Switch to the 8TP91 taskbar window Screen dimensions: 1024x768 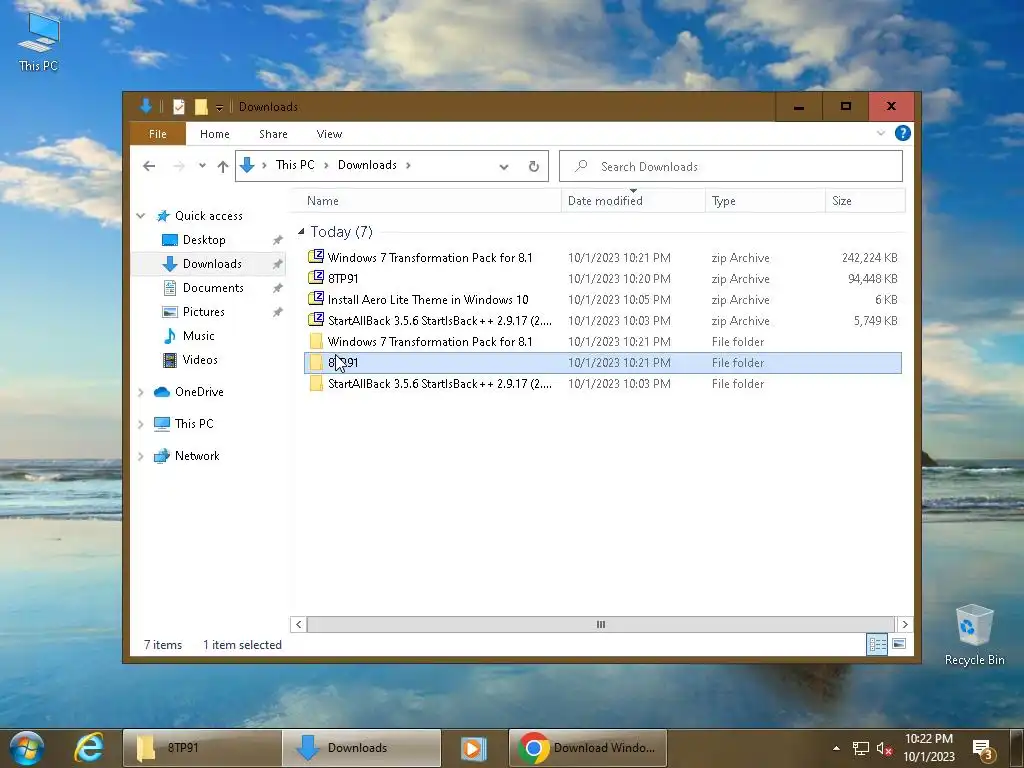[202, 748]
